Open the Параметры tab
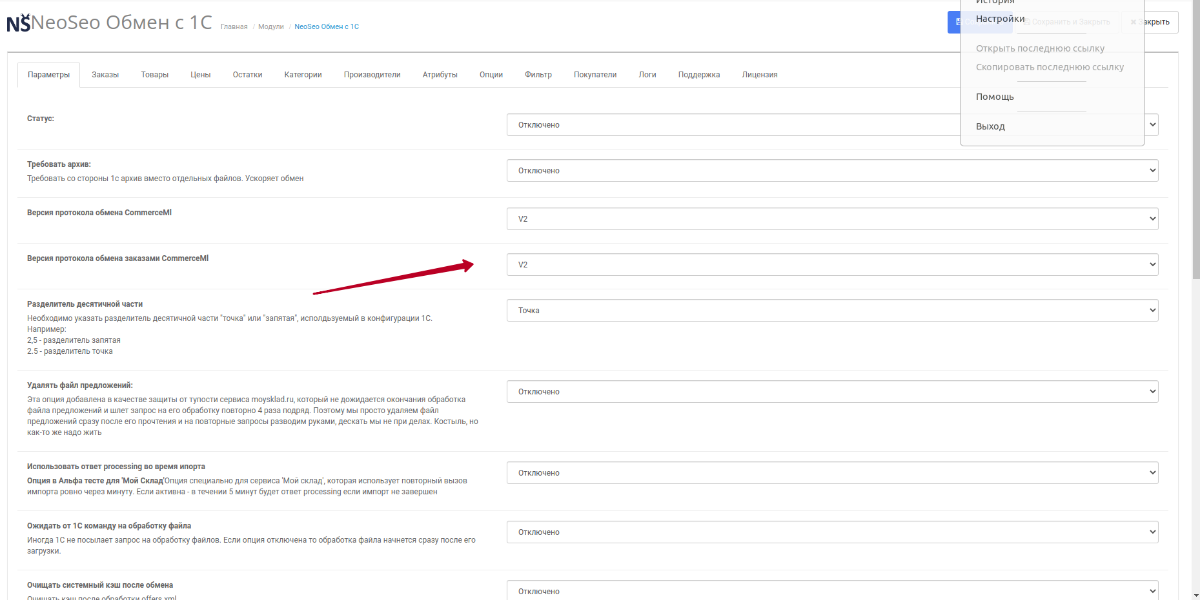 [49, 75]
